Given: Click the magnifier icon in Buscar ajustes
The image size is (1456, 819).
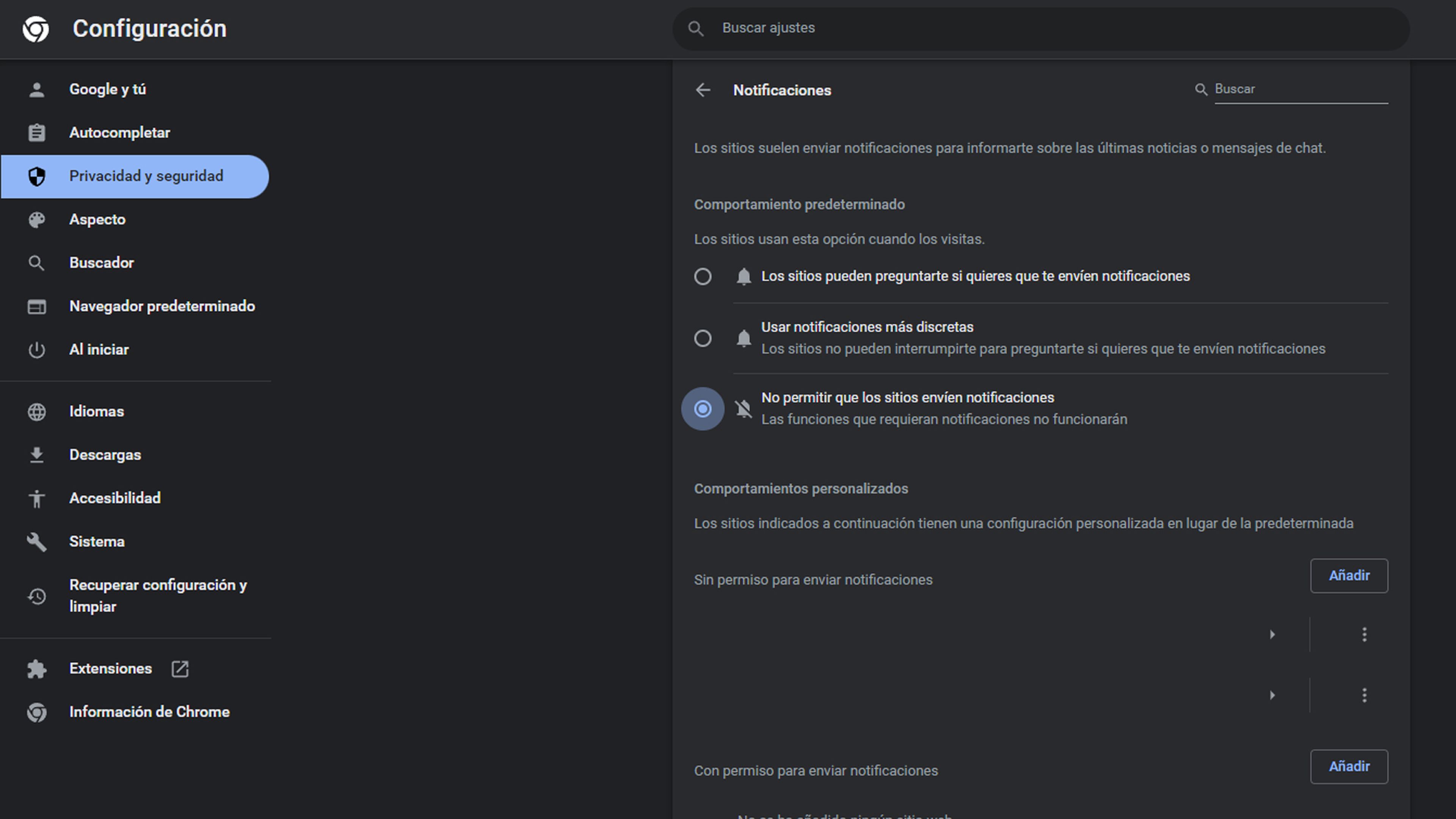Looking at the screenshot, I should click(x=696, y=28).
